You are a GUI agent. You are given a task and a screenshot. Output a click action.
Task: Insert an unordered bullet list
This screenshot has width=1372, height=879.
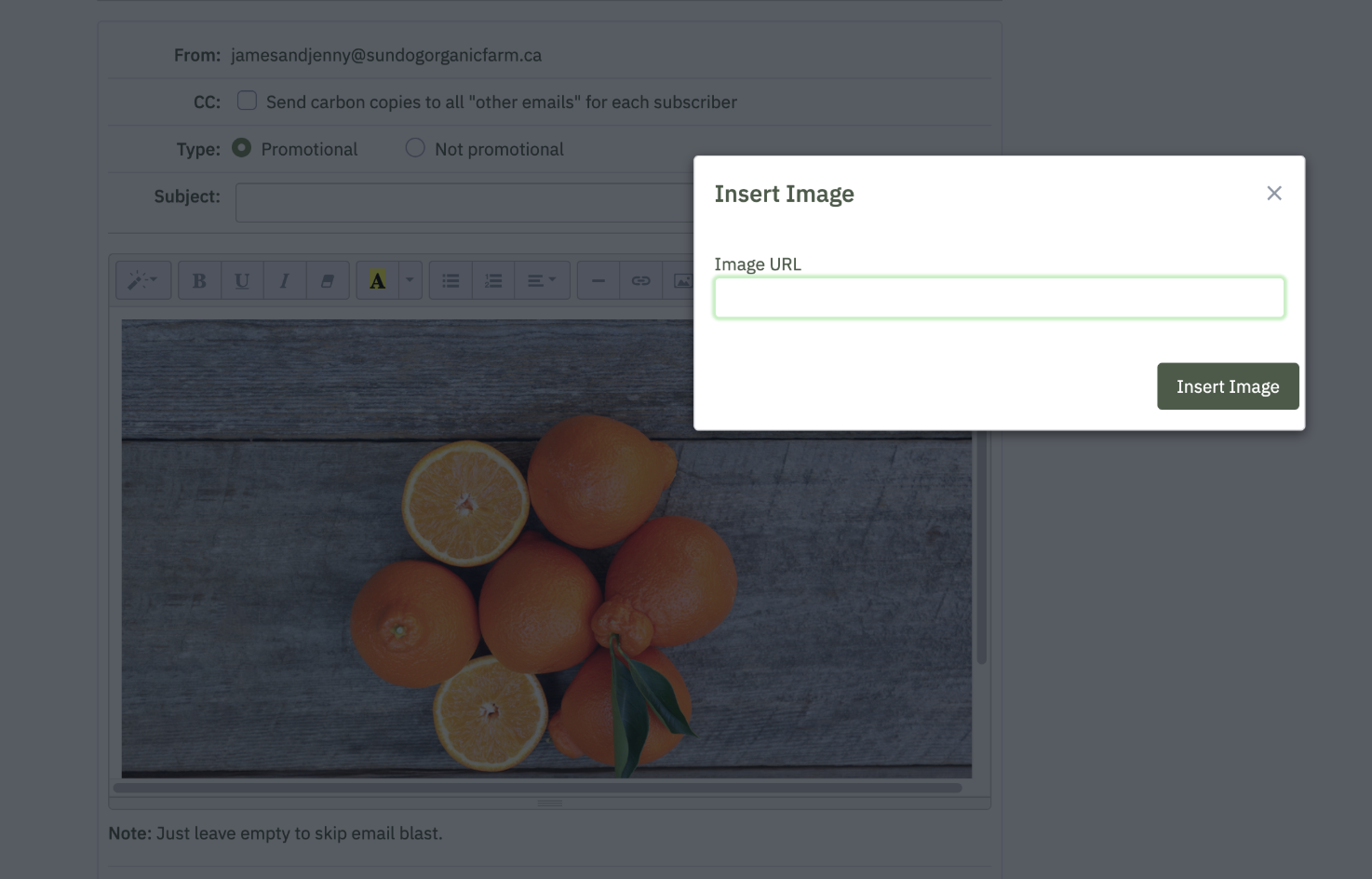click(451, 280)
